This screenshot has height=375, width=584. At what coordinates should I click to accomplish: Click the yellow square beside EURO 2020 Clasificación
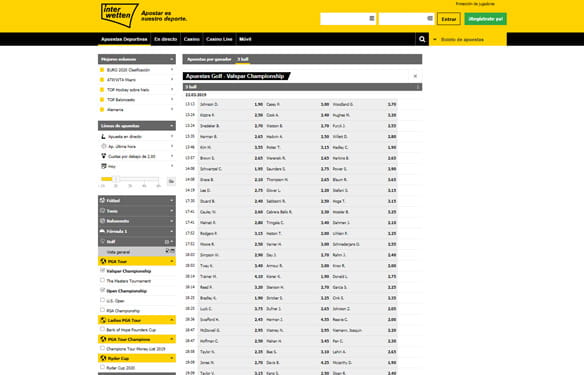(102, 70)
